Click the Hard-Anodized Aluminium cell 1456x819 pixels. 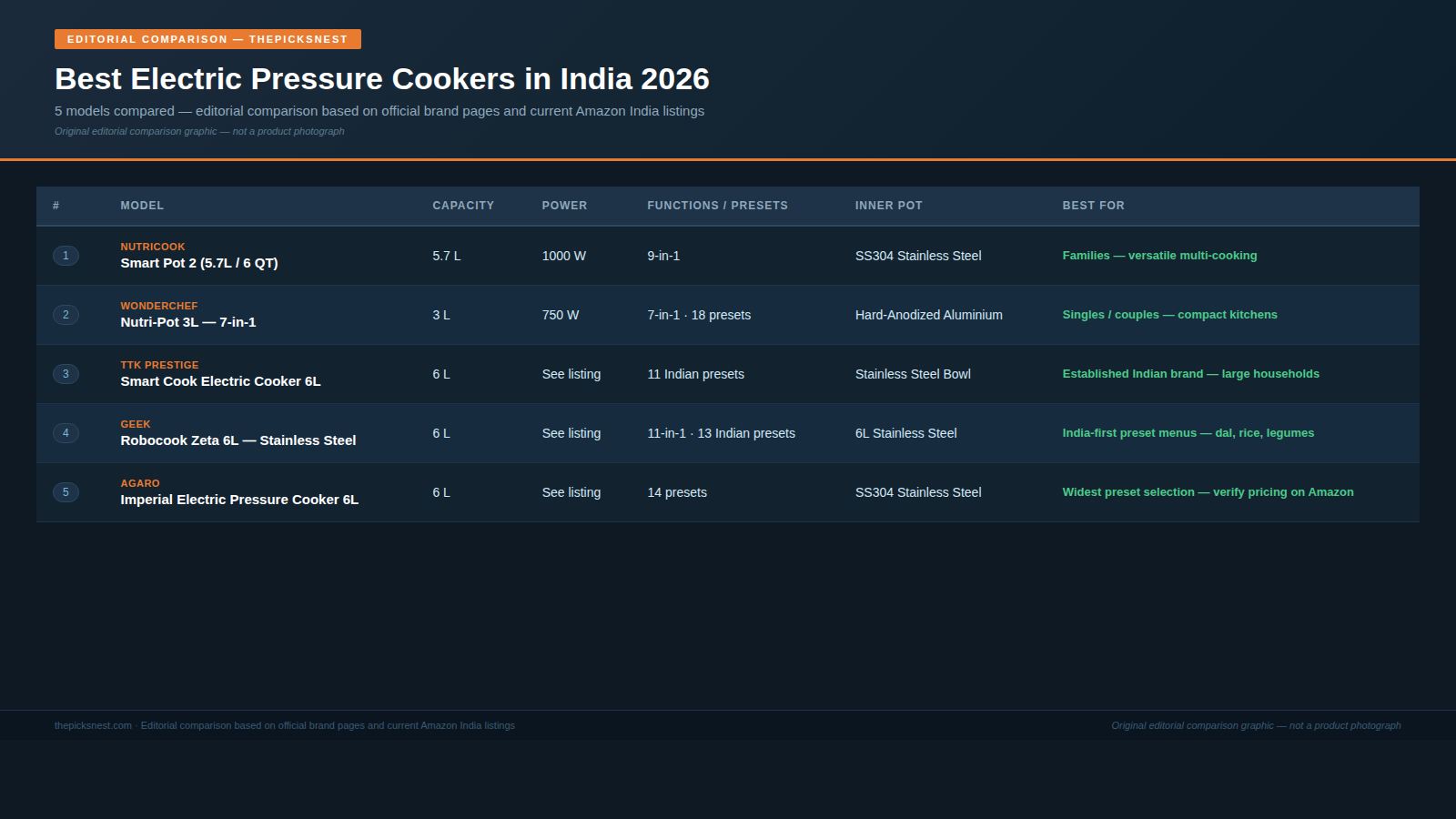[x=929, y=315]
